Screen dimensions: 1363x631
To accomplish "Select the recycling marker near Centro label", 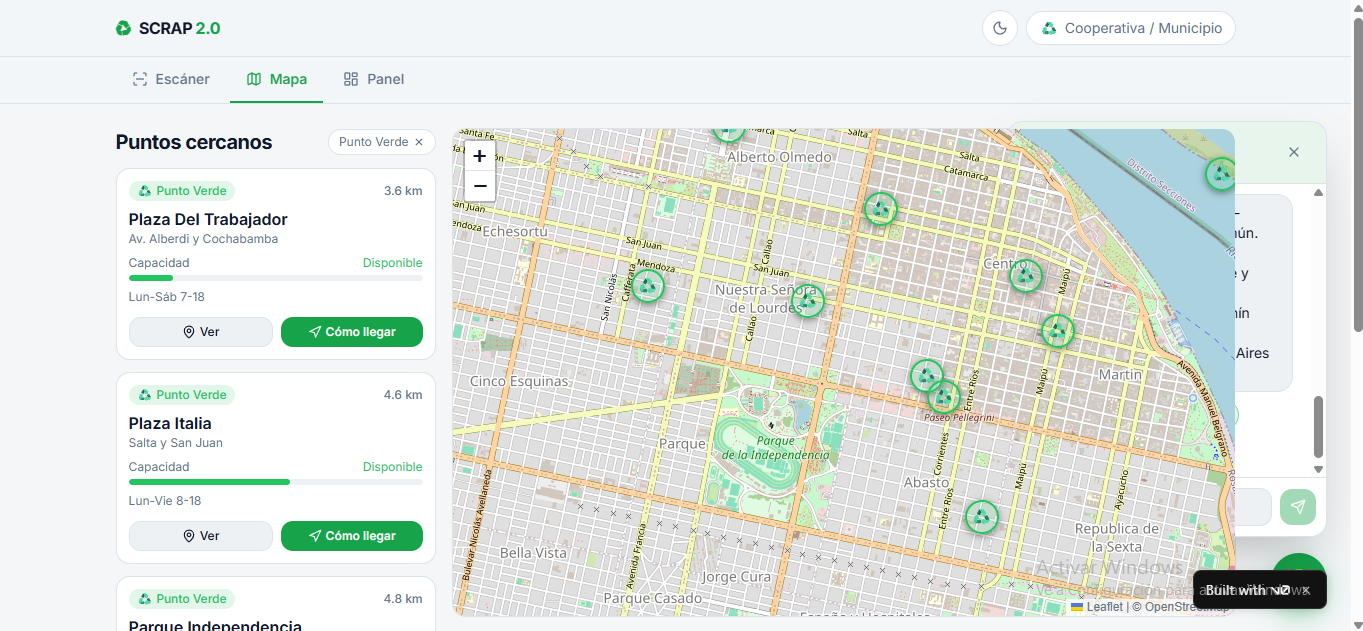I will click(x=1025, y=275).
